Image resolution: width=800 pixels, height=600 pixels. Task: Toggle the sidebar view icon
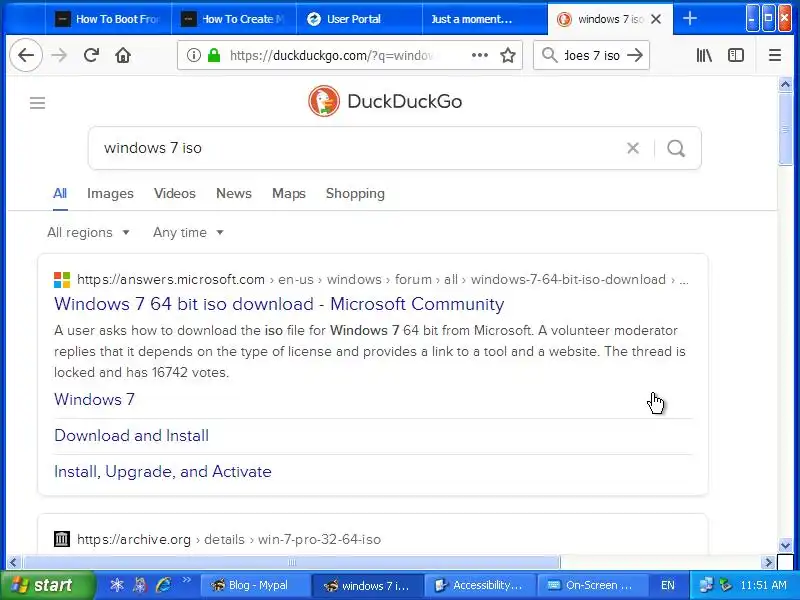point(736,55)
